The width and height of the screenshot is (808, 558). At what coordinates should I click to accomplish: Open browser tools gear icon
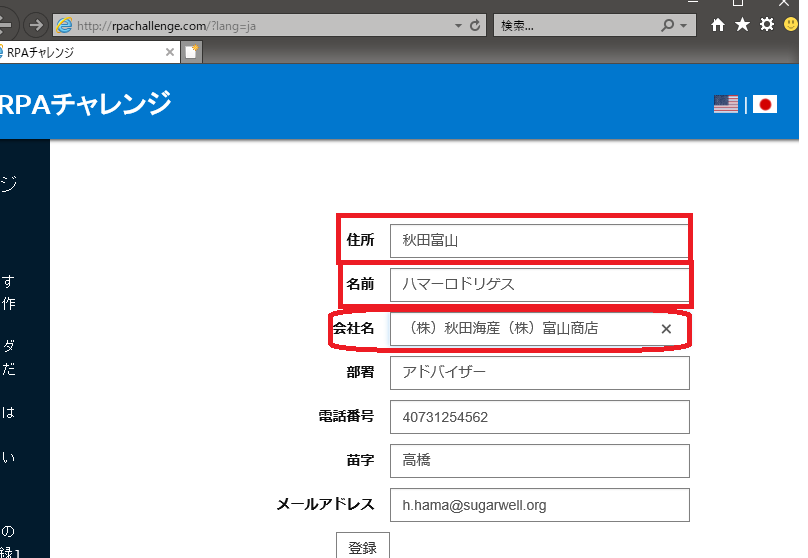[x=767, y=24]
